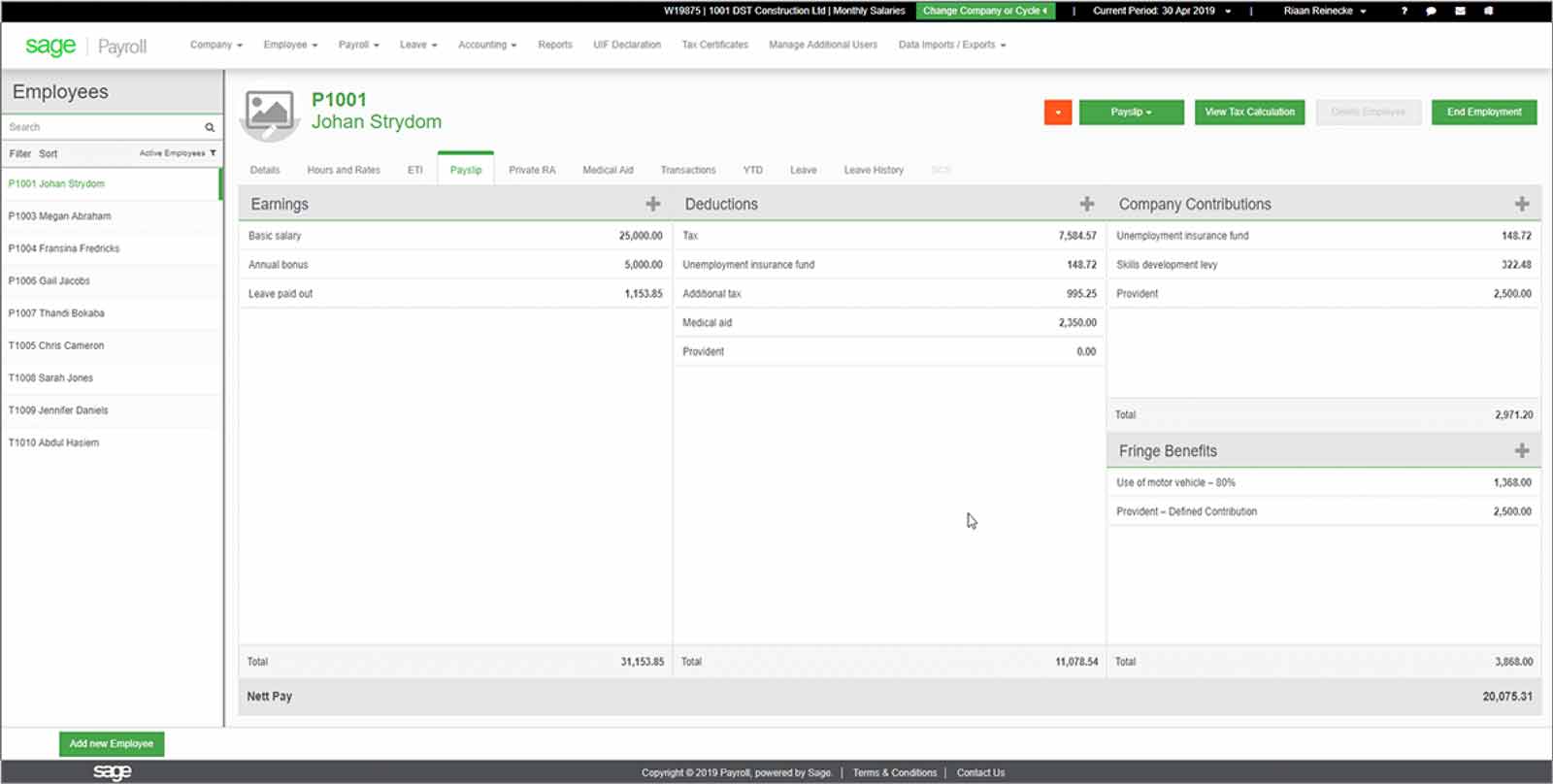
Task: Click View Tax Calculation button
Action: pos(1250,113)
